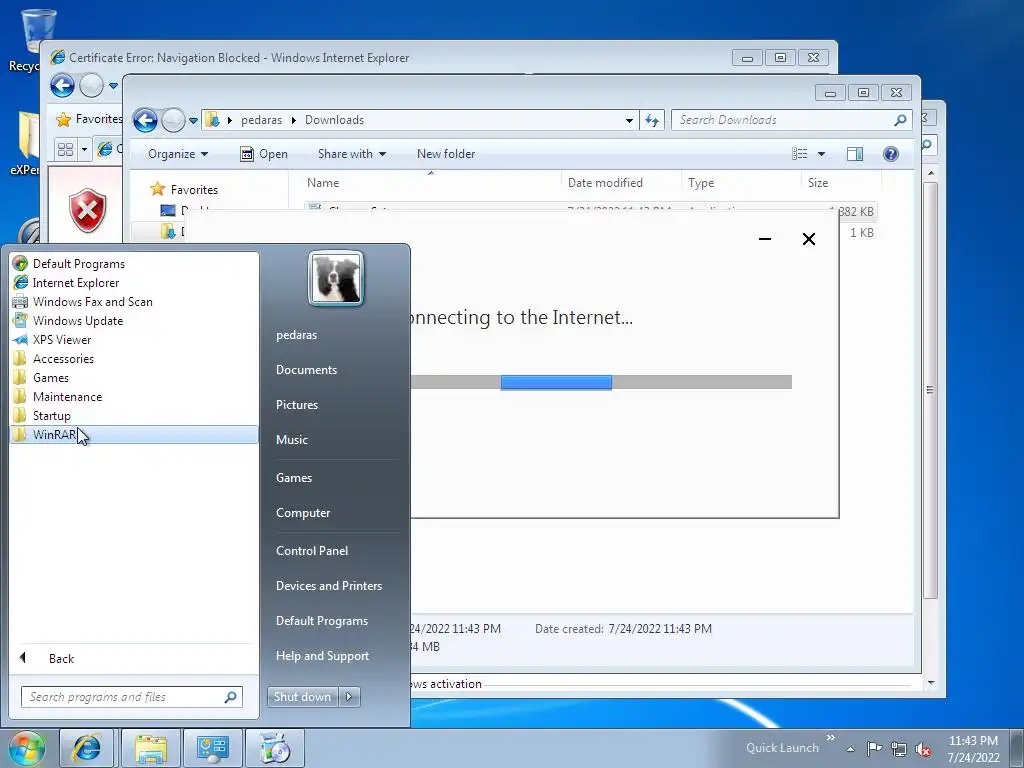This screenshot has width=1024, height=768.
Task: Click the Connecting progress bar
Action: tap(601, 382)
